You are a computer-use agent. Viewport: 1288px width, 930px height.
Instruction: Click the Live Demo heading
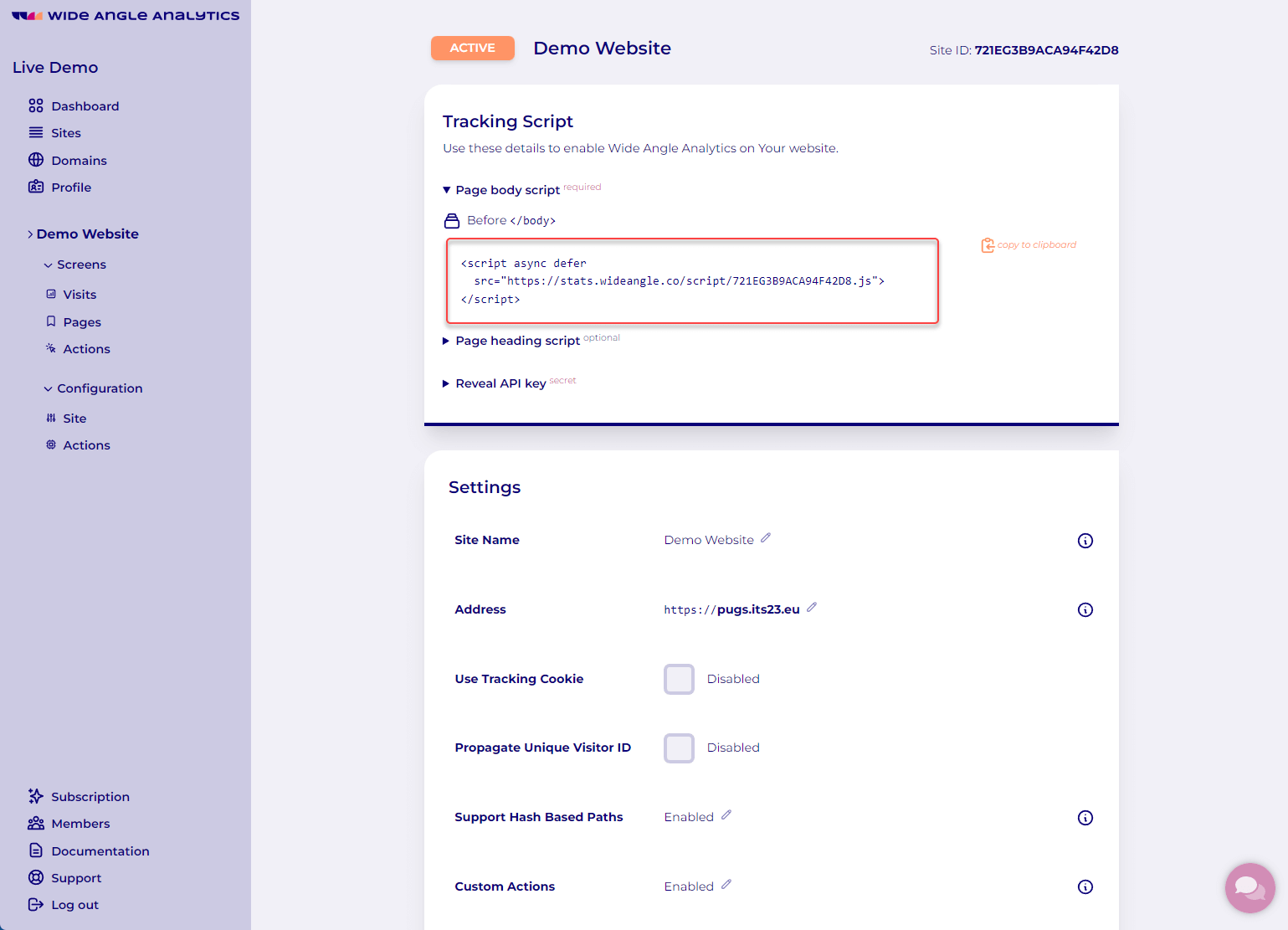[55, 68]
